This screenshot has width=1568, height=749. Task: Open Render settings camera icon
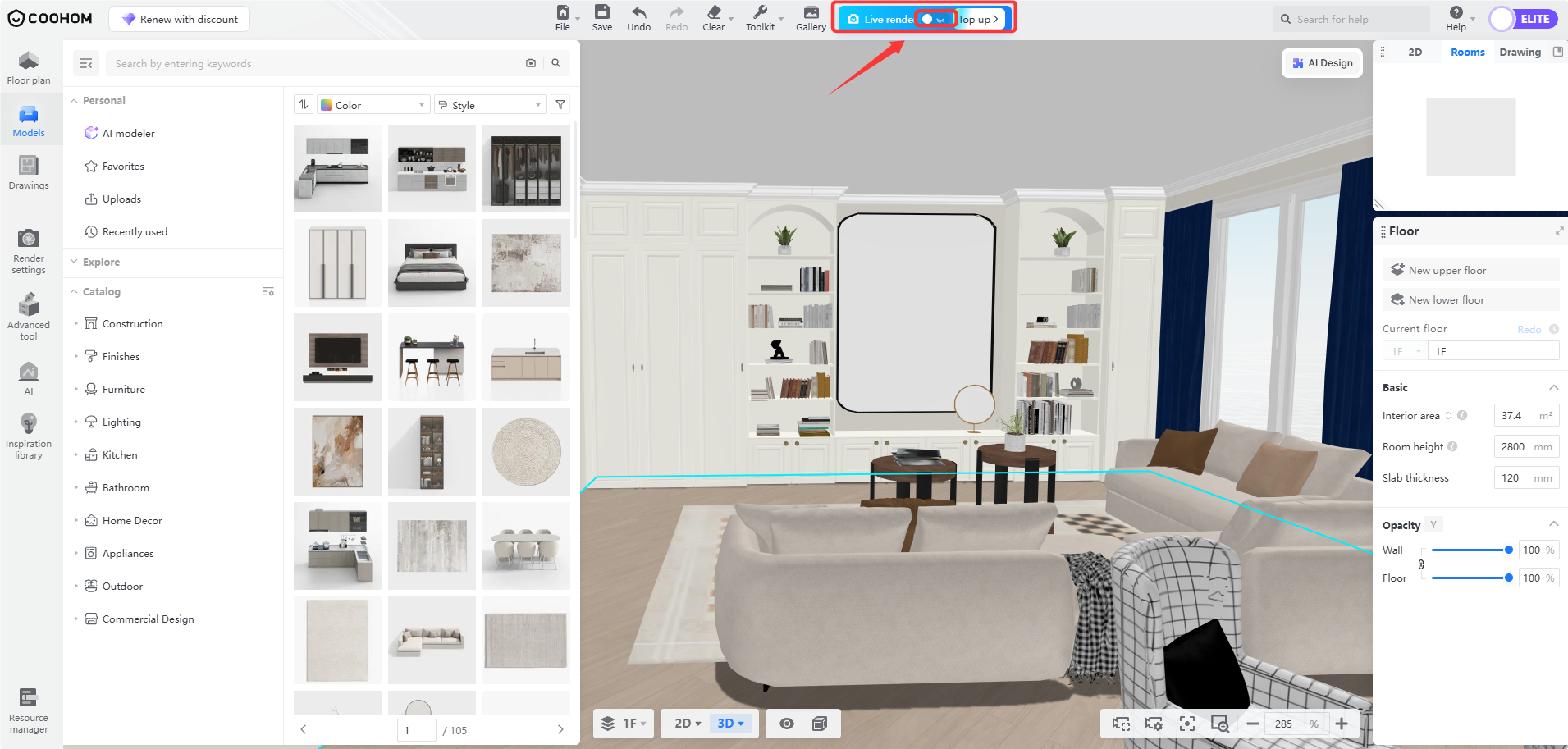(x=29, y=252)
